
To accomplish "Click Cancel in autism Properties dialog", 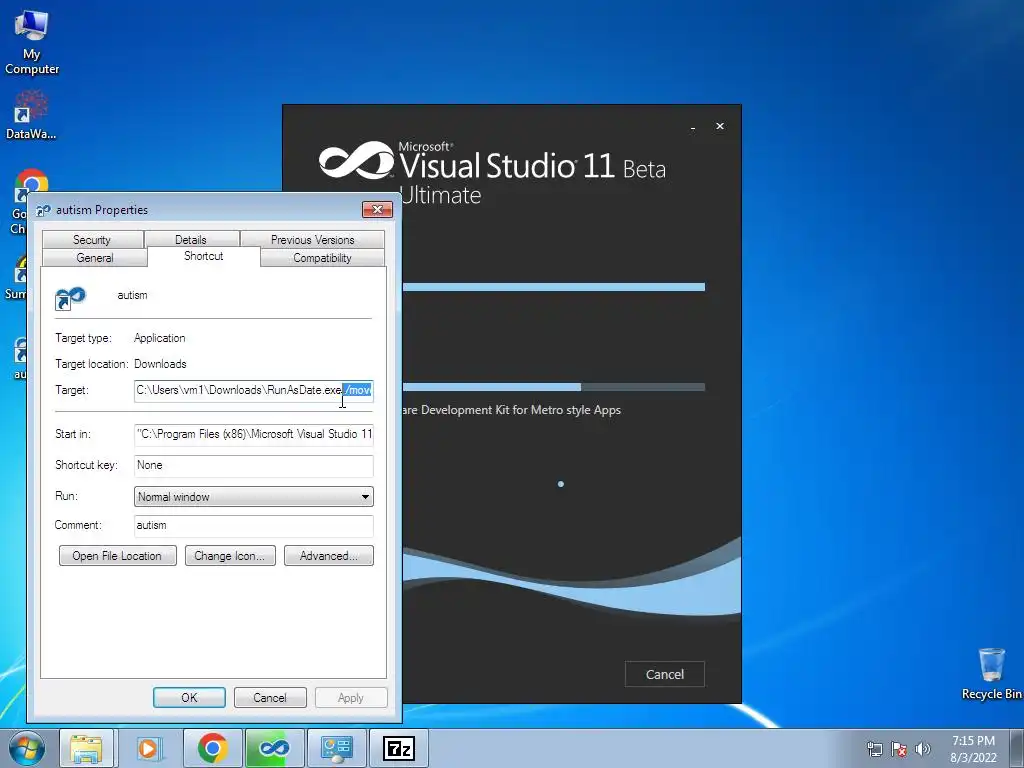I will [270, 697].
